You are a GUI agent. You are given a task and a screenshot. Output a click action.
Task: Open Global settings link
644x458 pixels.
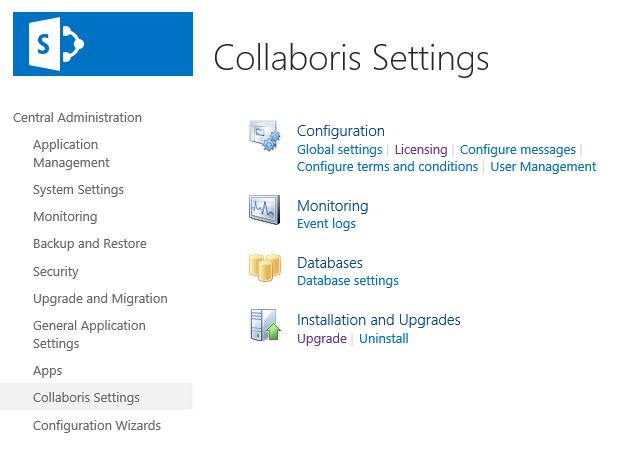tap(339, 149)
